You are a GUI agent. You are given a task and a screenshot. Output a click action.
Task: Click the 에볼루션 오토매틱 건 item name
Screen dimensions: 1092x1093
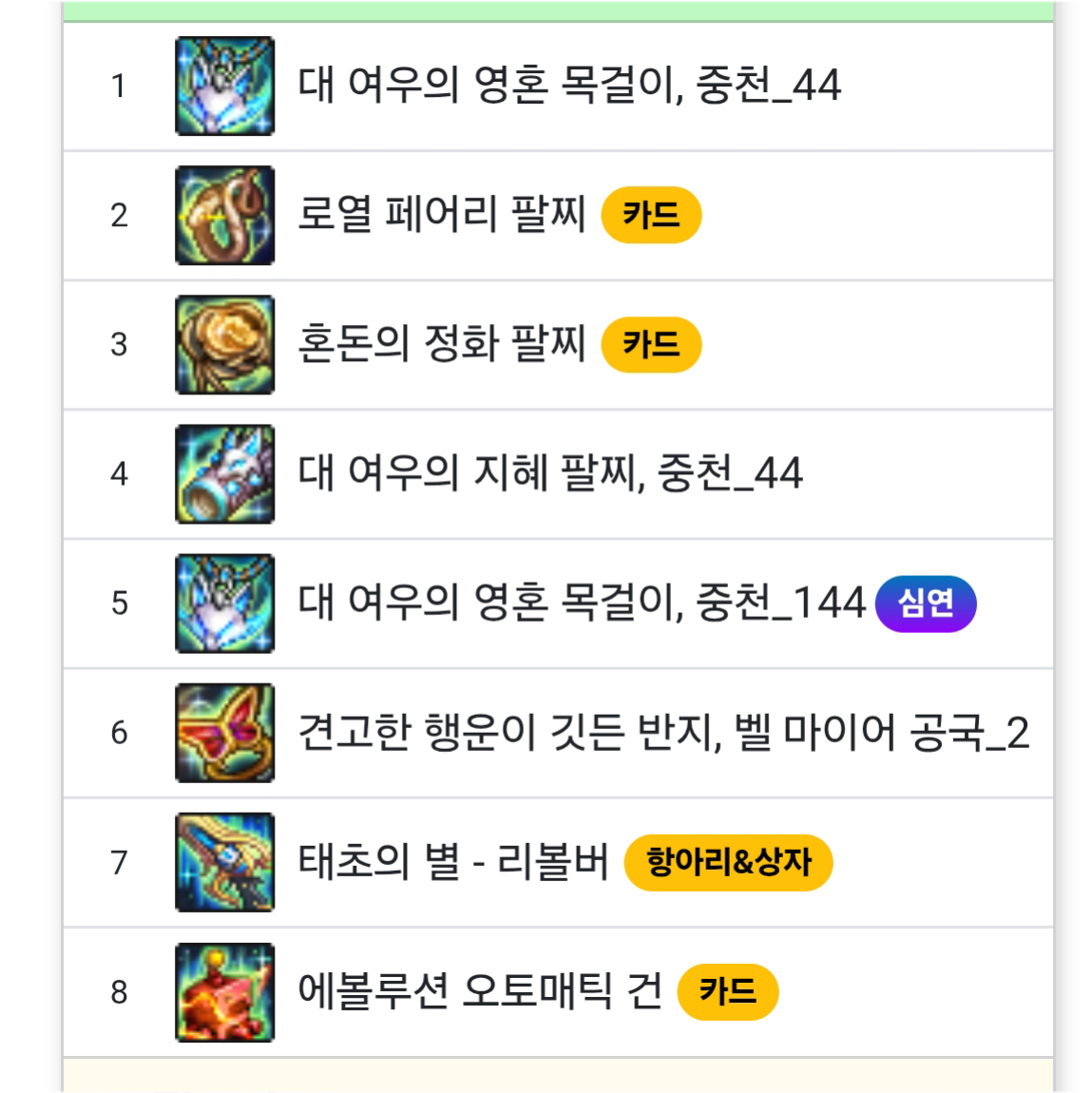point(480,992)
